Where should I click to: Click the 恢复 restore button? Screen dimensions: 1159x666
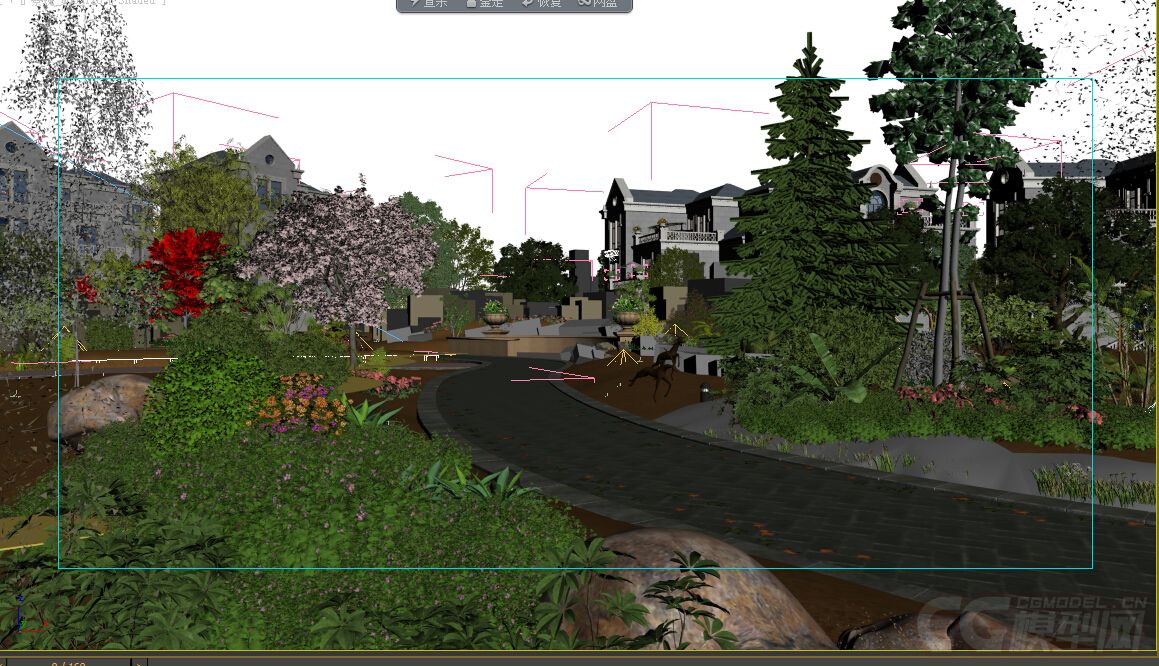click(x=542, y=4)
